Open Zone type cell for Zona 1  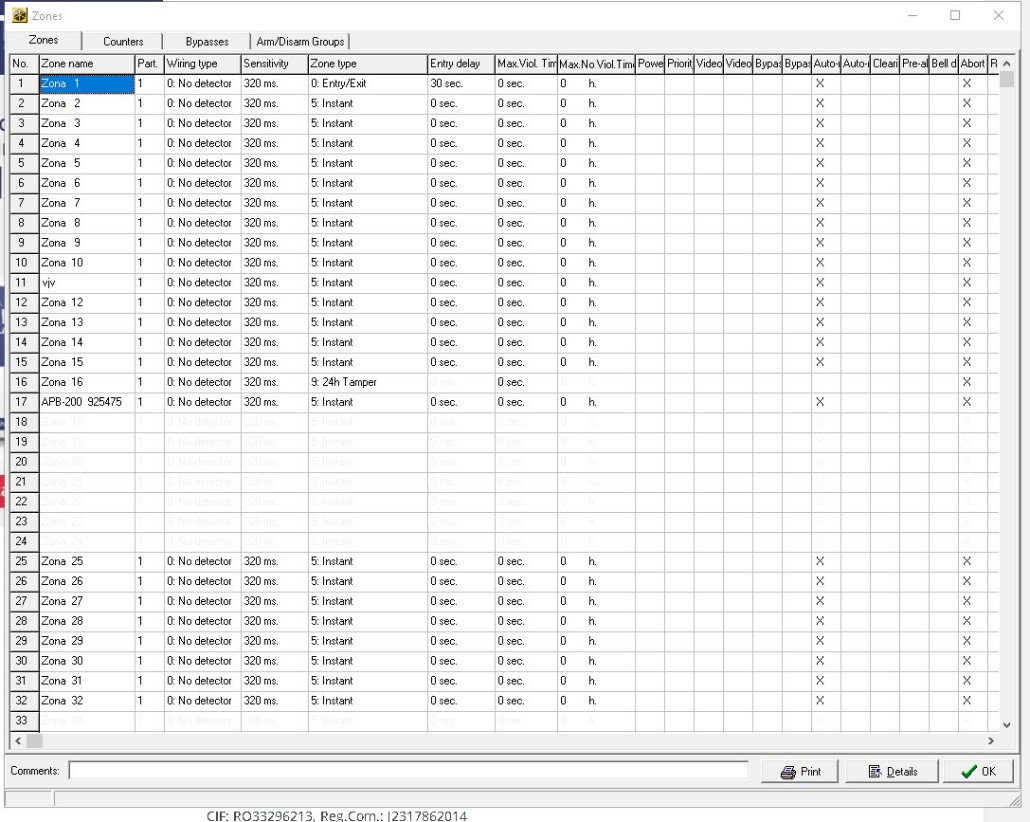[x=366, y=84]
